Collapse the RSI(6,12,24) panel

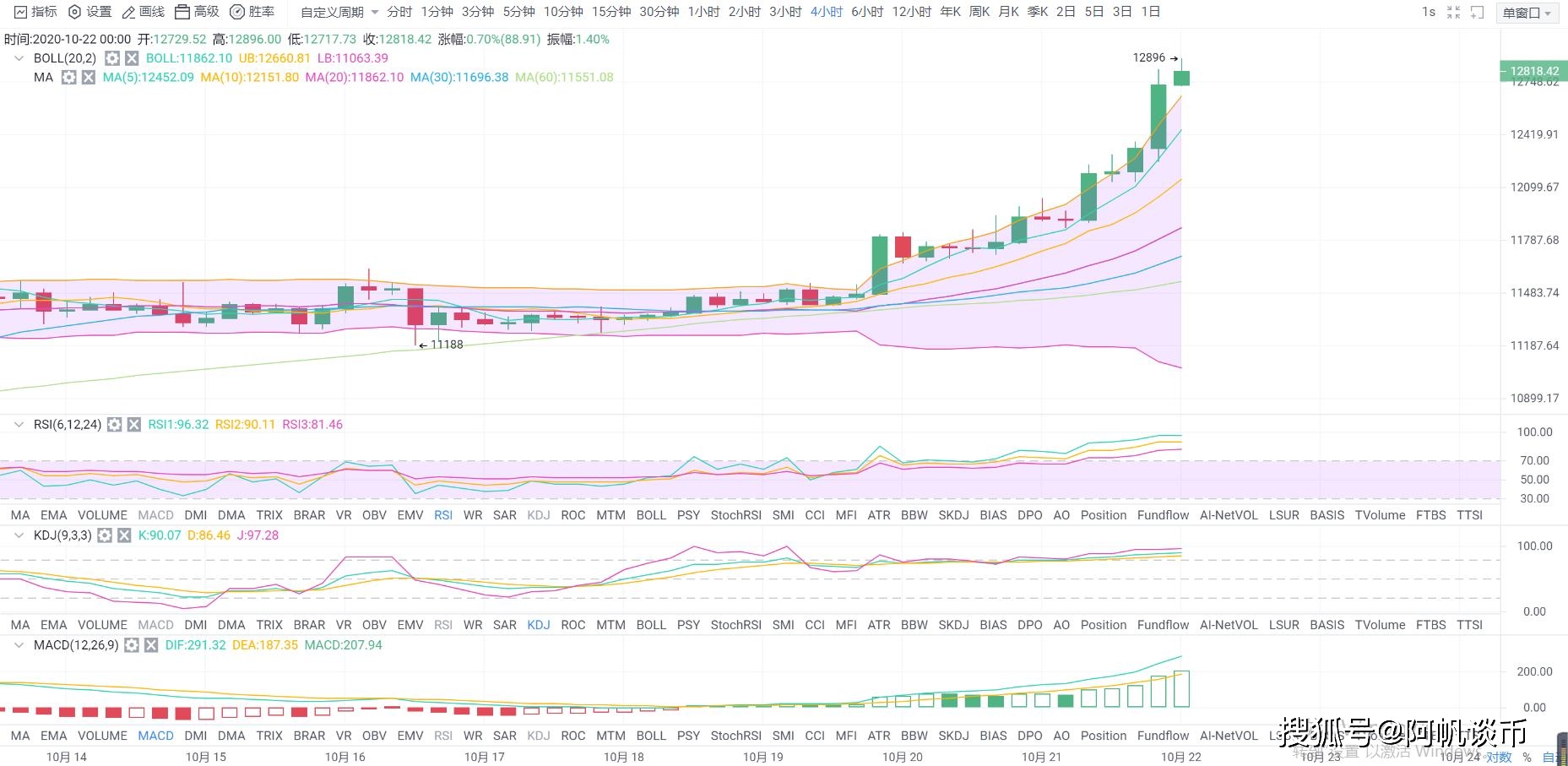pyautogui.click(x=19, y=425)
